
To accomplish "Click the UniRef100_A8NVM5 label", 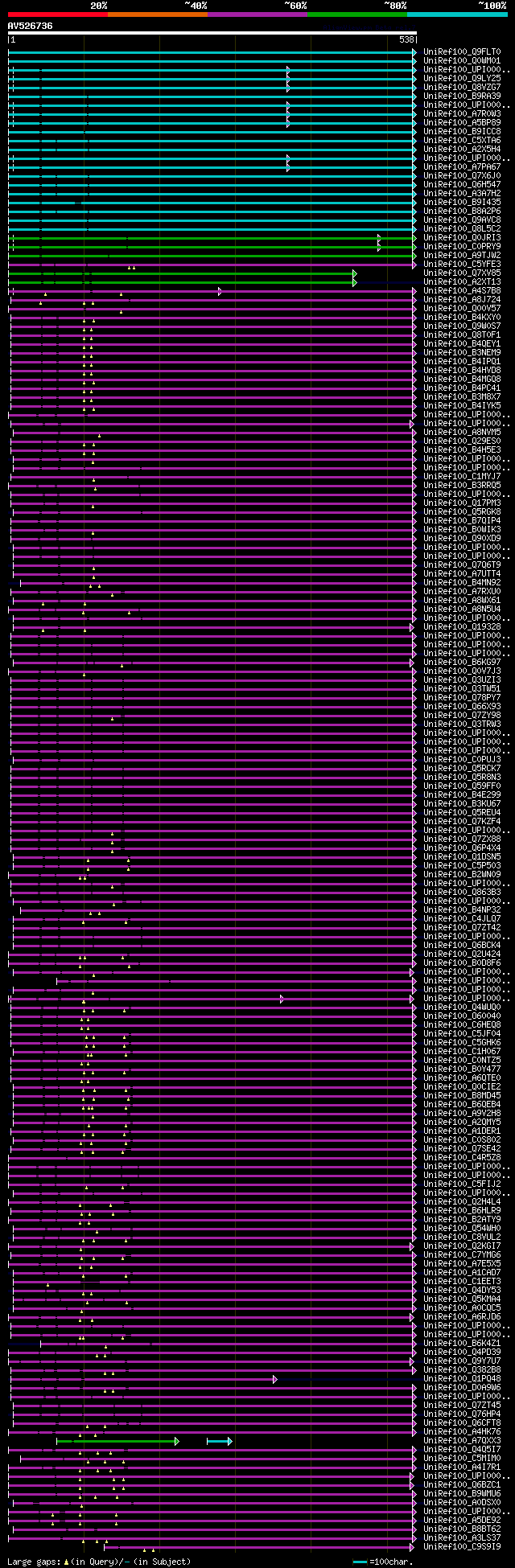I will coord(462,432).
